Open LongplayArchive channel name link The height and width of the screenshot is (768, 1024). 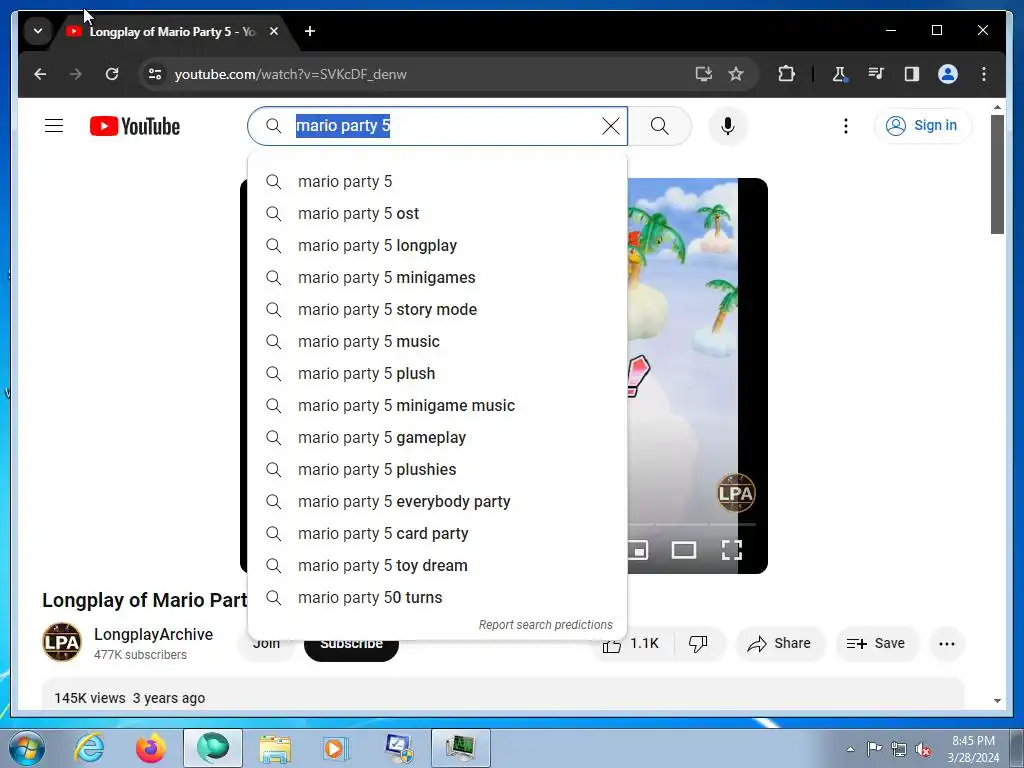[x=153, y=635]
